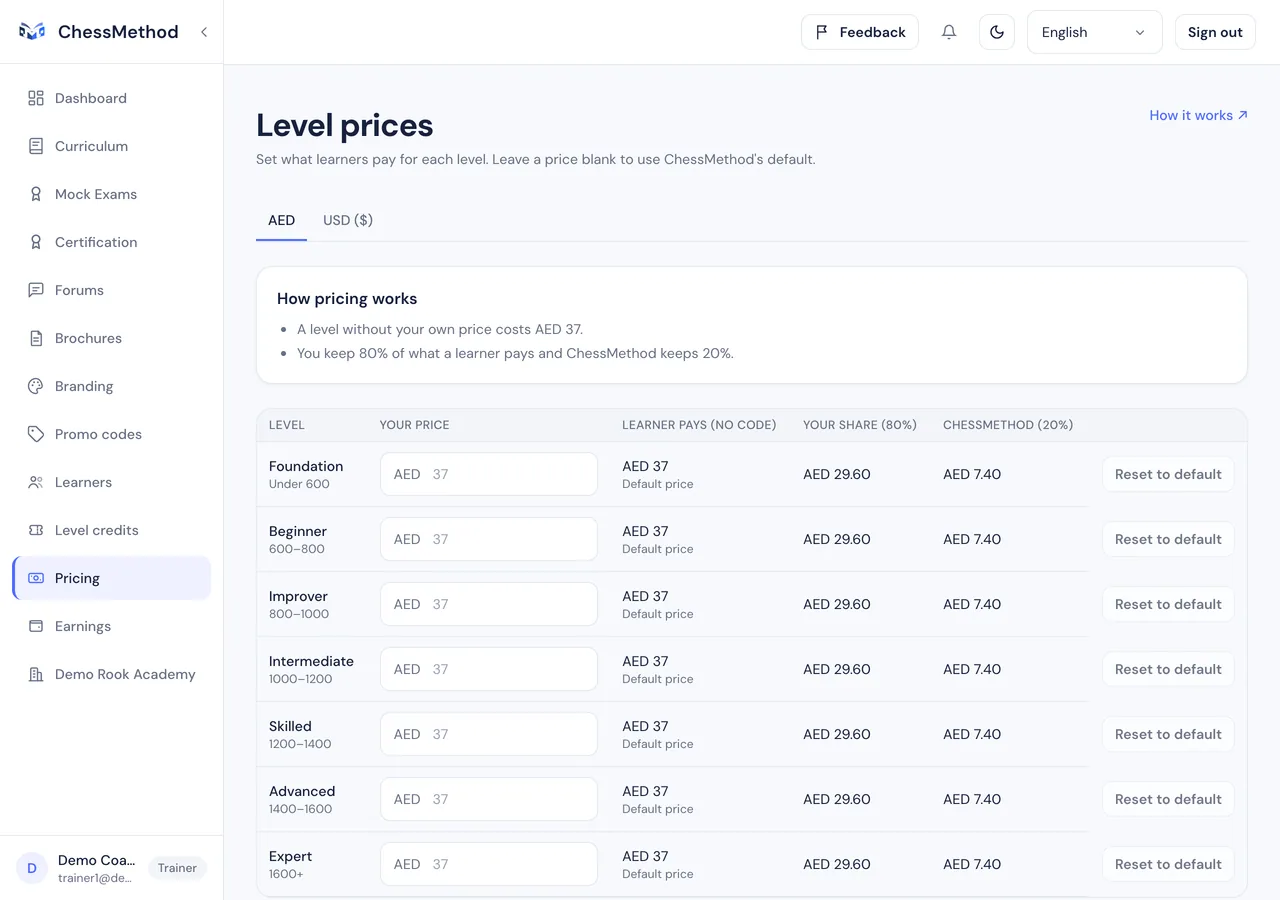Click the Promo codes tag icon

(36, 434)
